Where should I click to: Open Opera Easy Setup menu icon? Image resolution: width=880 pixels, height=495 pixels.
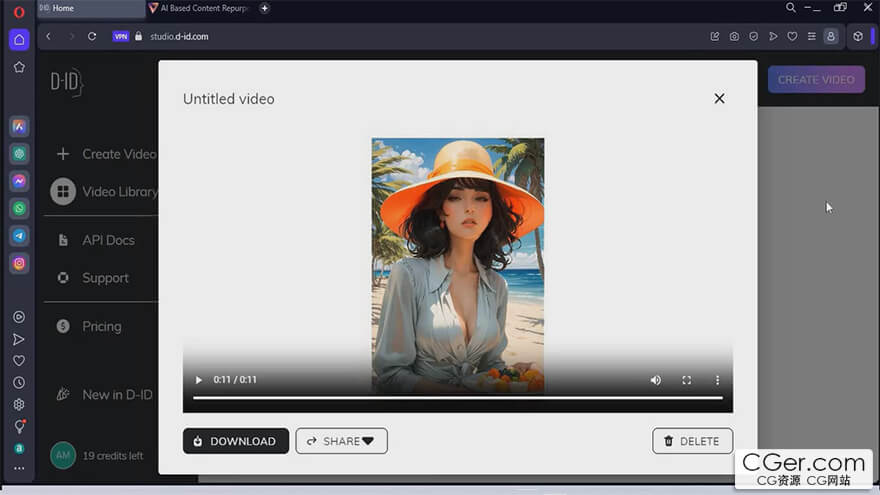point(811,36)
